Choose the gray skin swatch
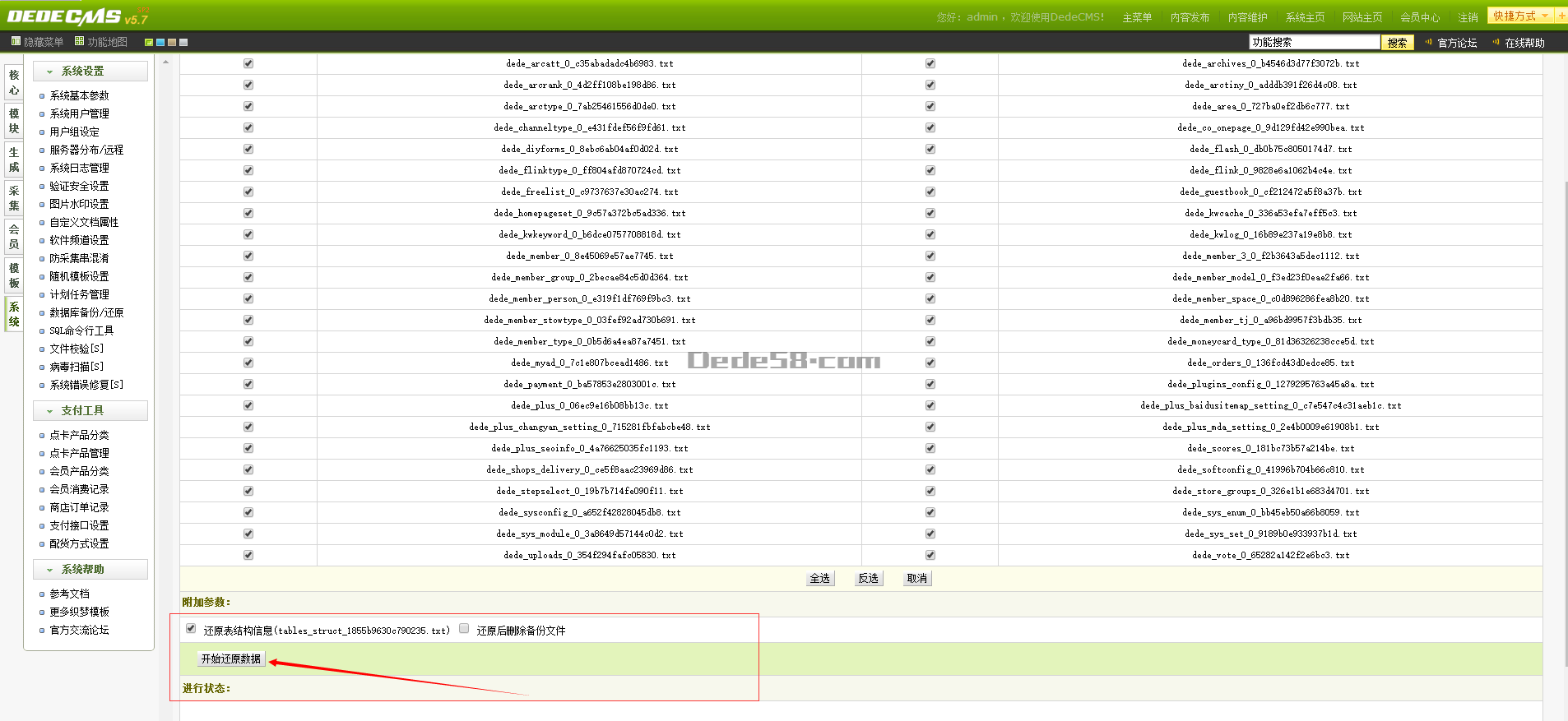The image size is (1568, 721). tap(183, 42)
